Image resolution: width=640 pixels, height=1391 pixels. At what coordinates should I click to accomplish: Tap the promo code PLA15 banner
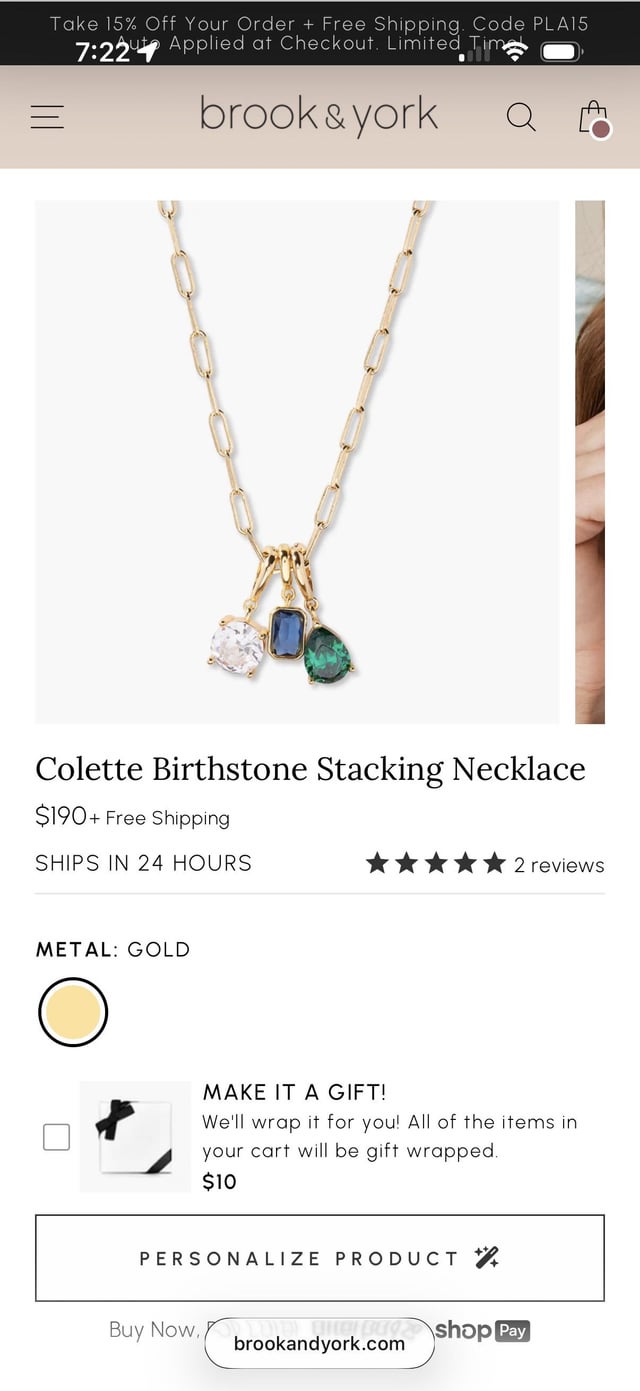coord(319,23)
